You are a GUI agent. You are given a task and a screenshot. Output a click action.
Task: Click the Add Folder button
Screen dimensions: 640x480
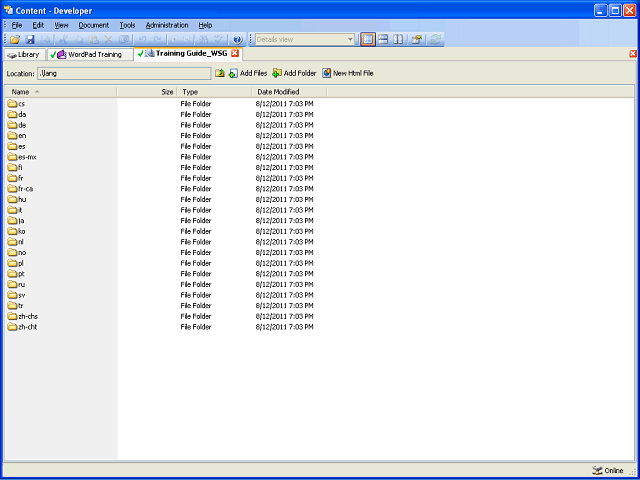coord(294,73)
